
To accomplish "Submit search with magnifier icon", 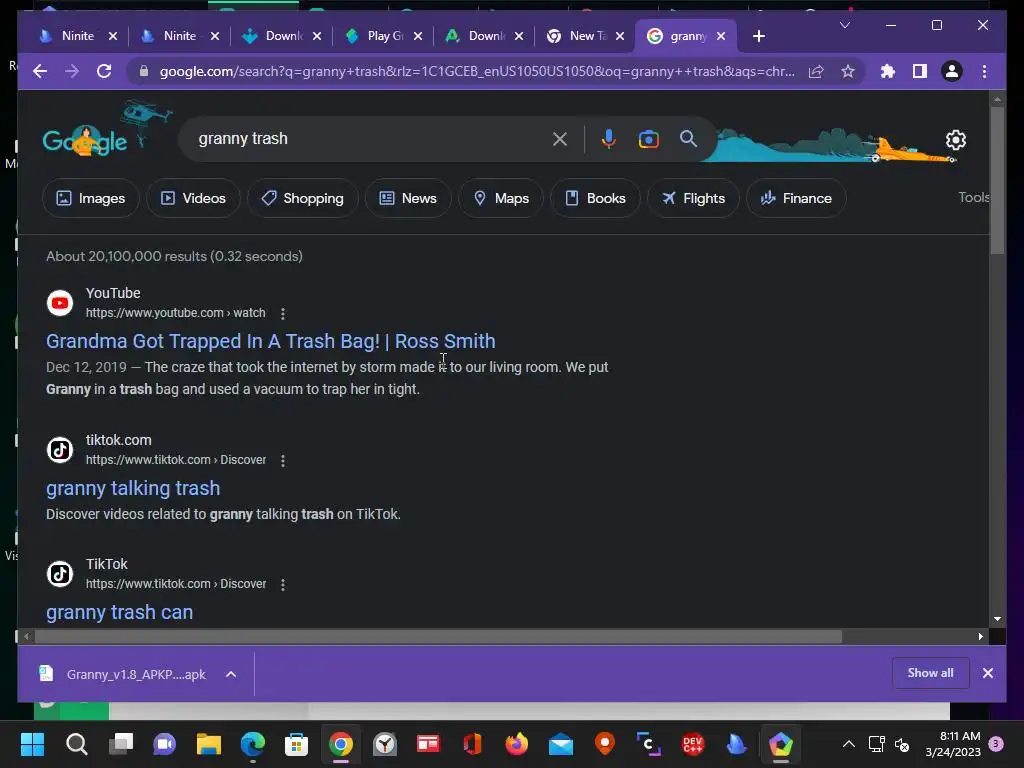I will click(688, 138).
